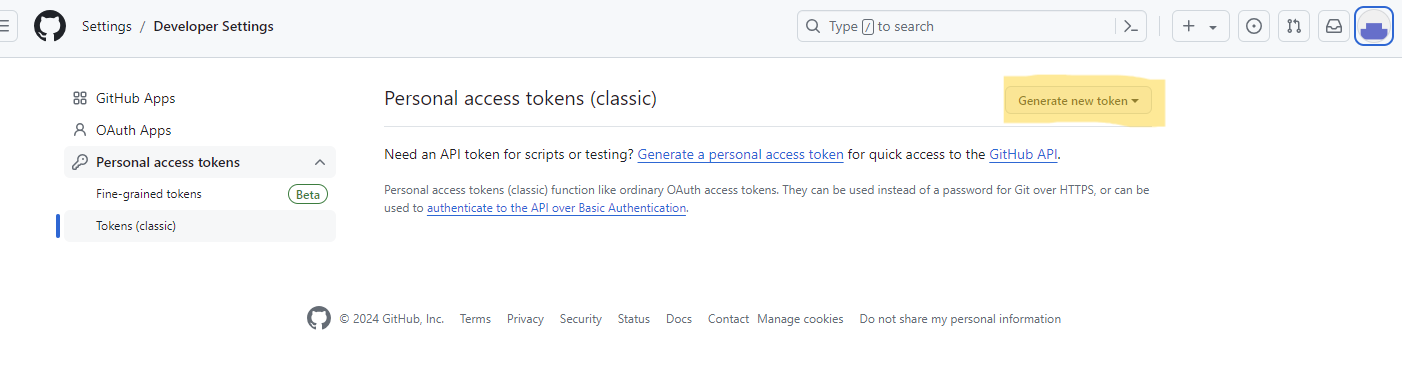Click the GitHub logo in footer
The height and width of the screenshot is (372, 1402).
(x=318, y=319)
